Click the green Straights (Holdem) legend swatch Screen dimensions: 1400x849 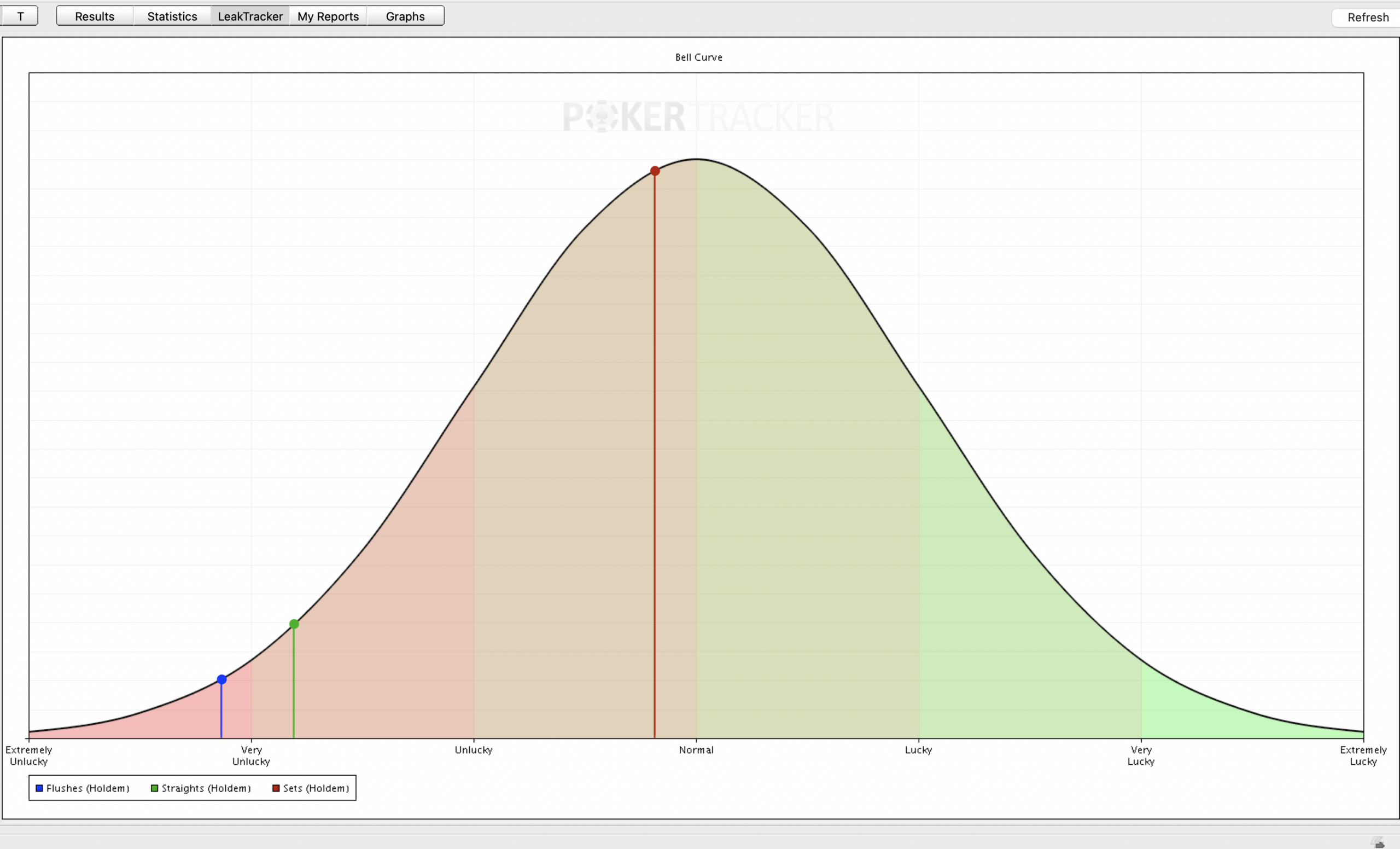[155, 788]
